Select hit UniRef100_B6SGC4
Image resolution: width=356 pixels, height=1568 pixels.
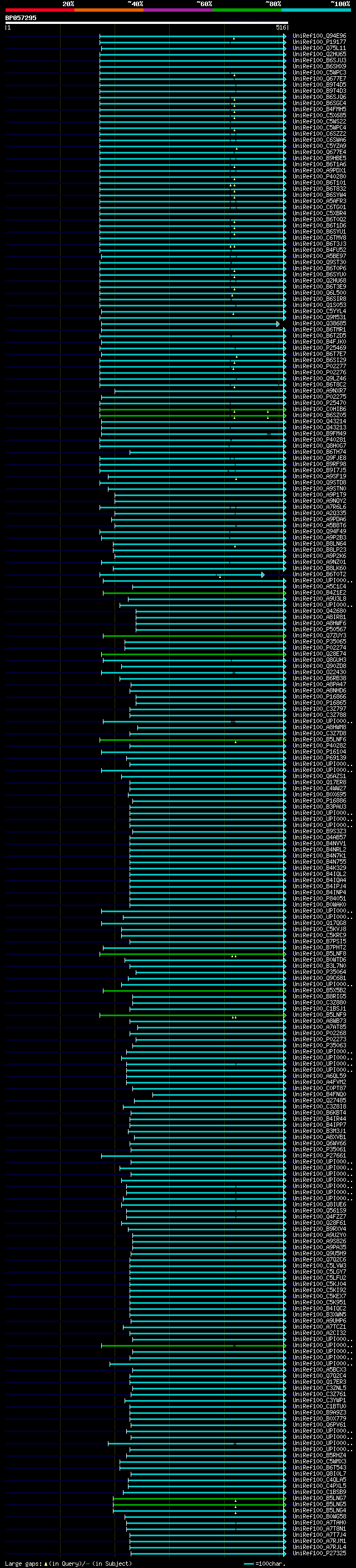[319, 103]
